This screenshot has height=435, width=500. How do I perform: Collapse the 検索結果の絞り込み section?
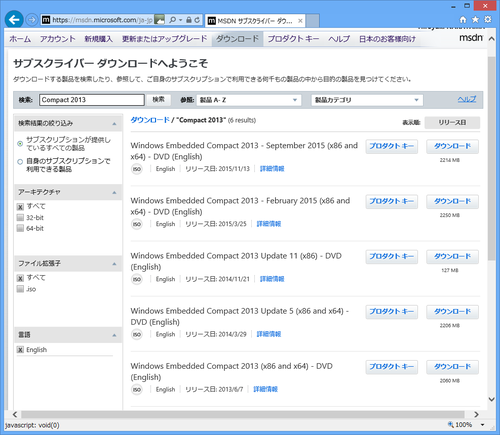(114, 124)
